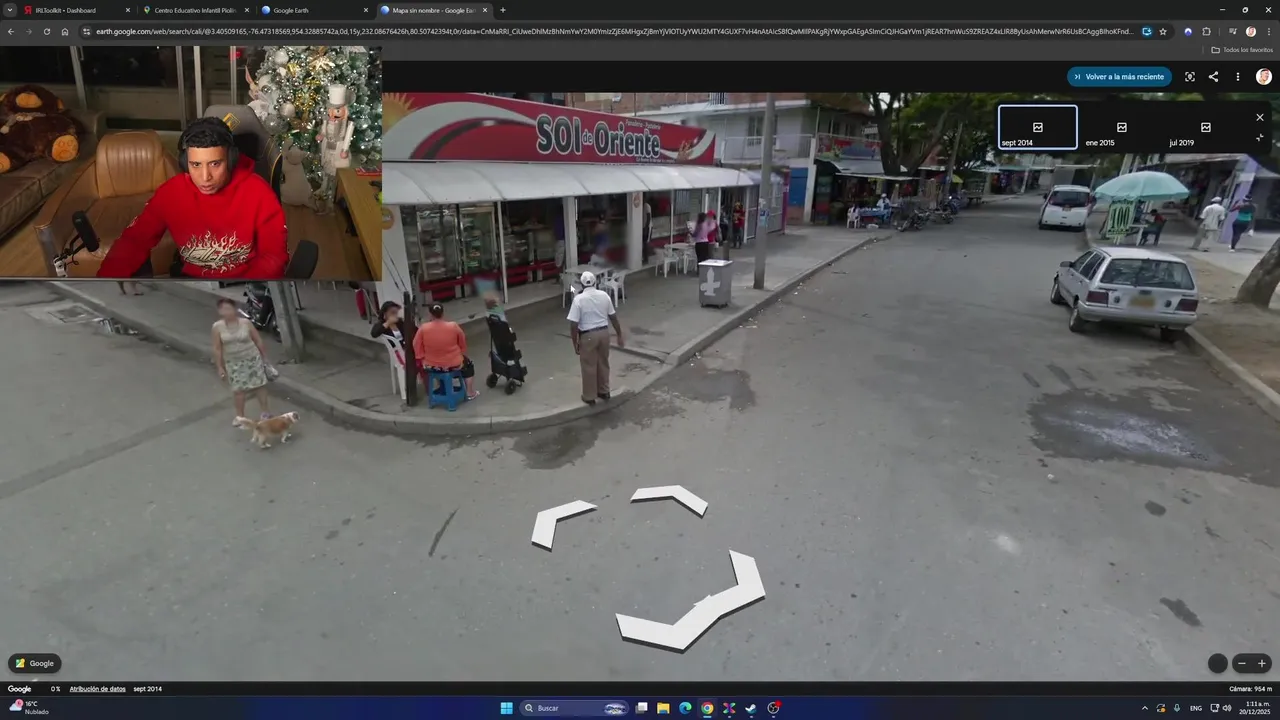This screenshot has width=1280, height=720.
Task: Open the browser home page
Action: coord(65,31)
